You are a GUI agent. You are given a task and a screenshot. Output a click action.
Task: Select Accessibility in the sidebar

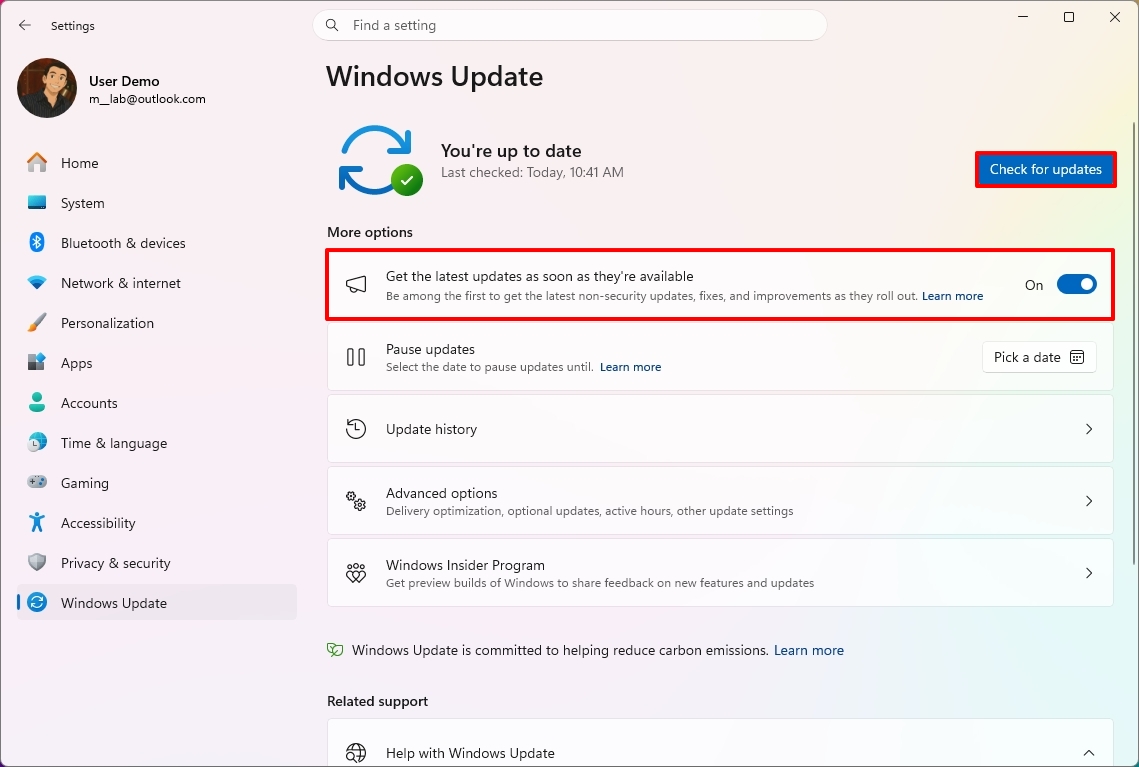[x=157, y=522]
